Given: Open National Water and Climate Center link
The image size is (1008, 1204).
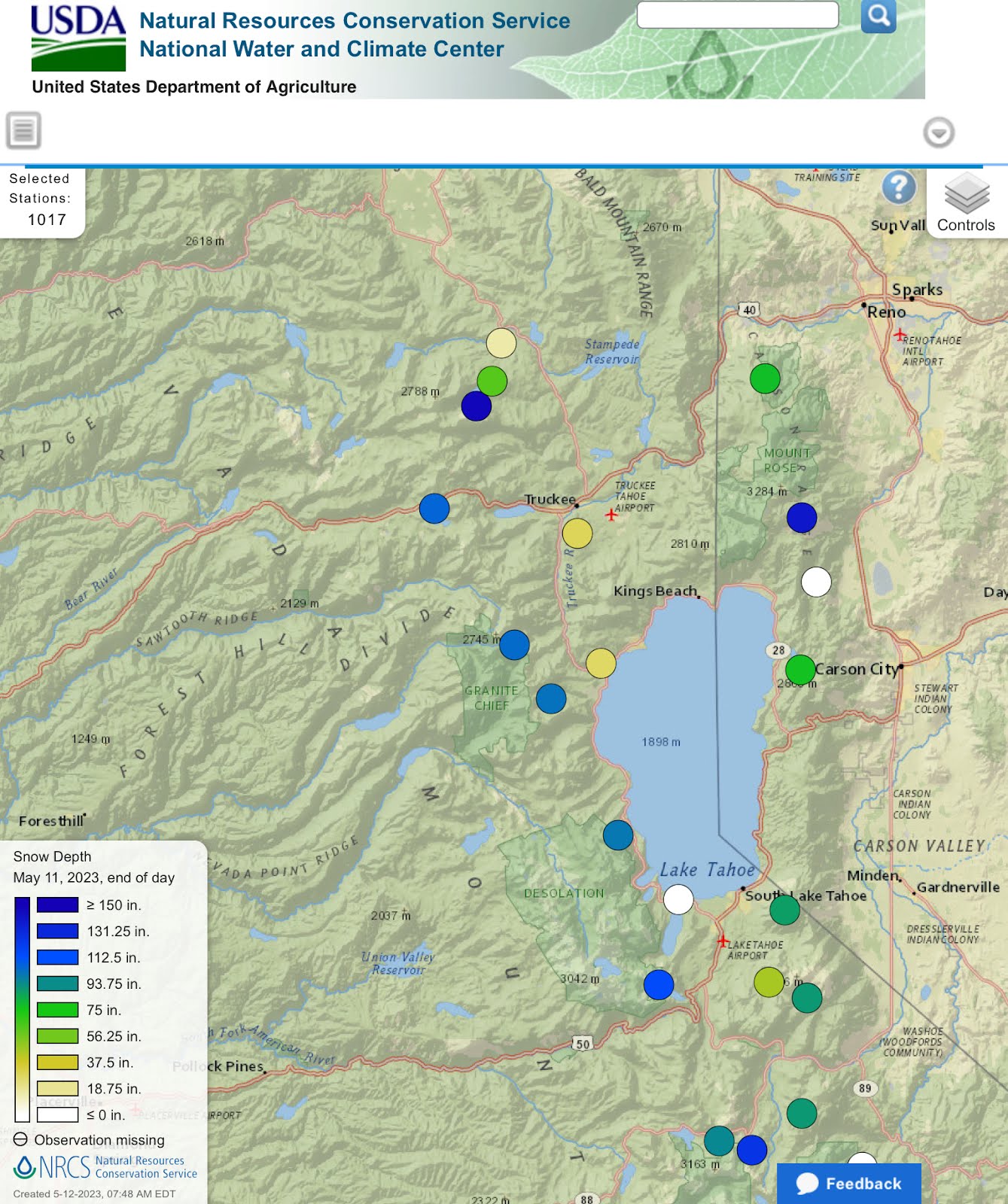Looking at the screenshot, I should coord(321,49).
